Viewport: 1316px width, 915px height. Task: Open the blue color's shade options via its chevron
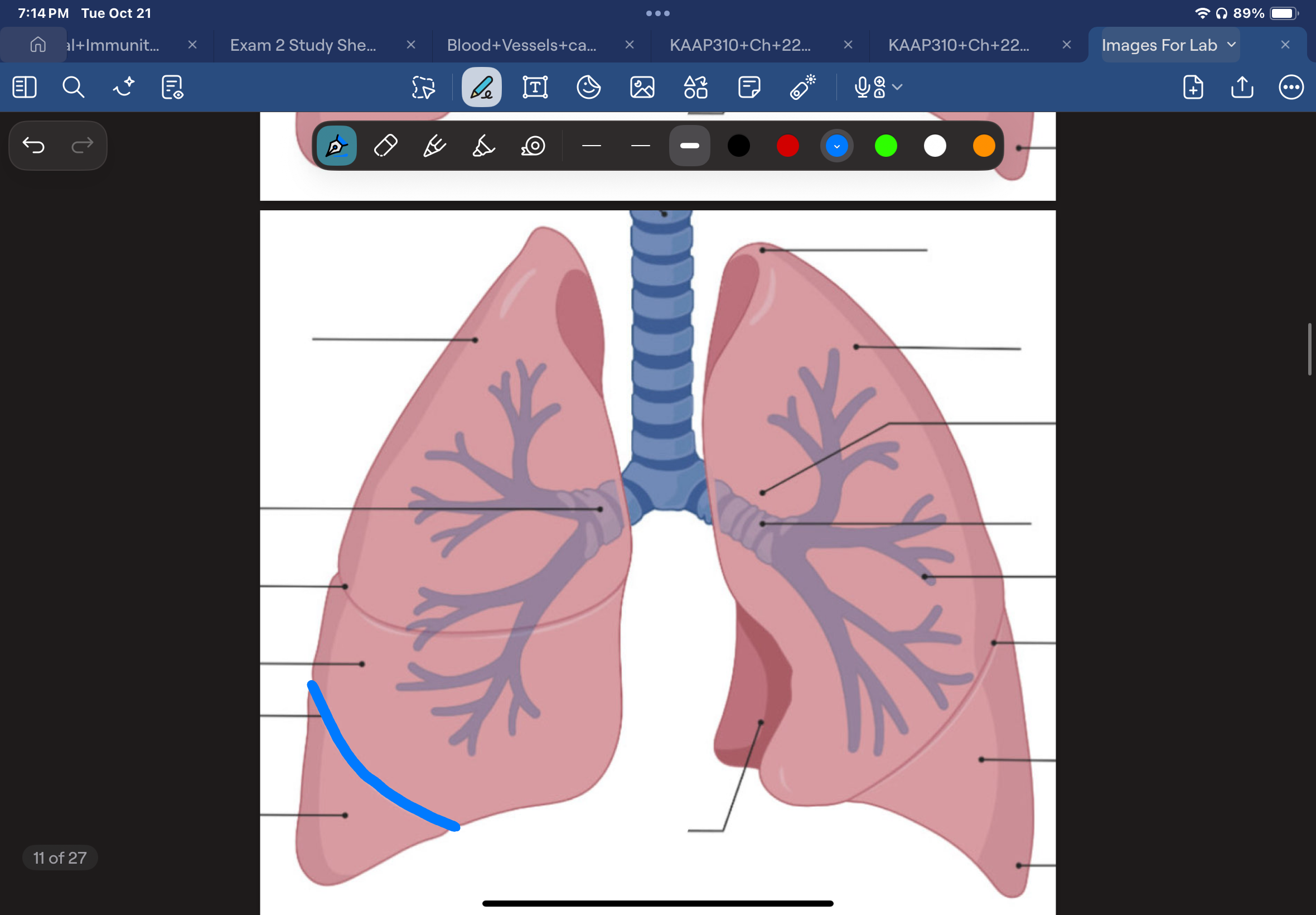coord(836,146)
